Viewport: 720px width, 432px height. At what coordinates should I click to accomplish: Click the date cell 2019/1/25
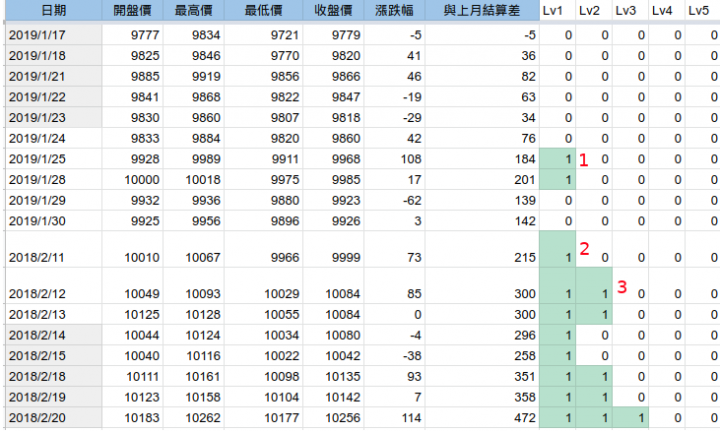[53, 159]
